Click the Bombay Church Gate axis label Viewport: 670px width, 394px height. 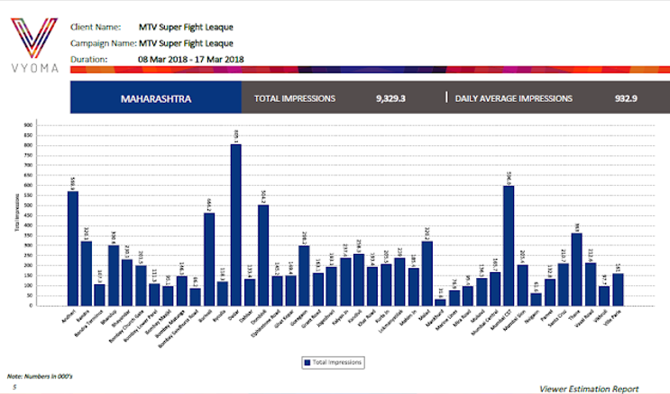(x=125, y=326)
